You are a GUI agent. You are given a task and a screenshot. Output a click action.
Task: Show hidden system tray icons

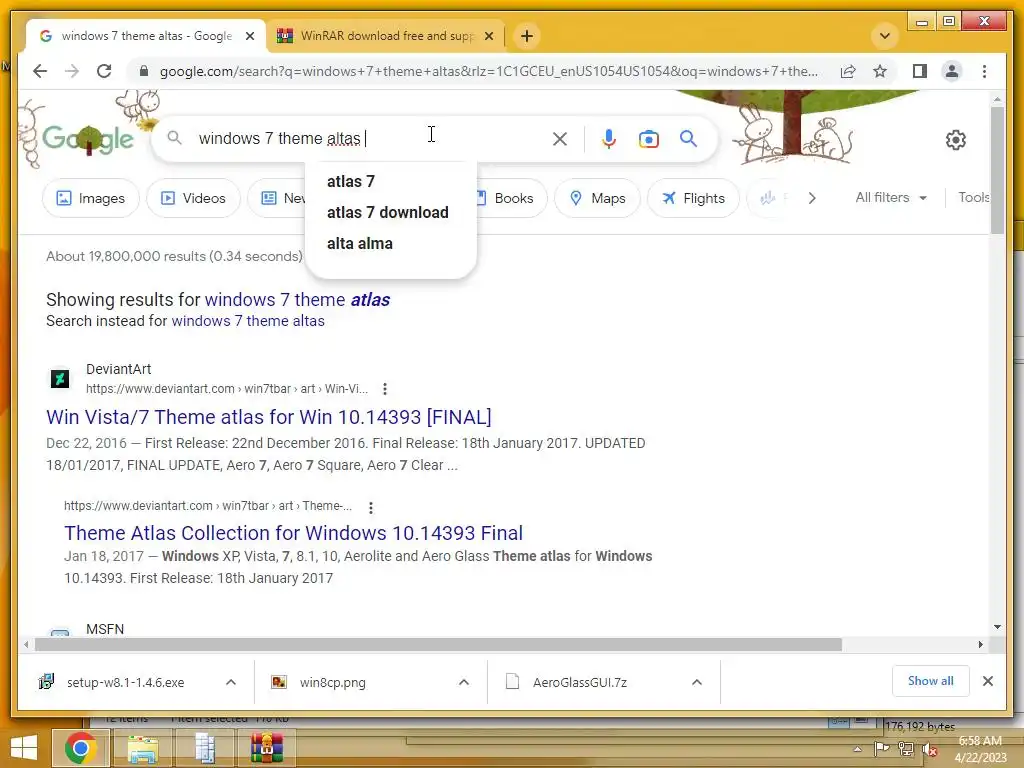click(x=857, y=749)
